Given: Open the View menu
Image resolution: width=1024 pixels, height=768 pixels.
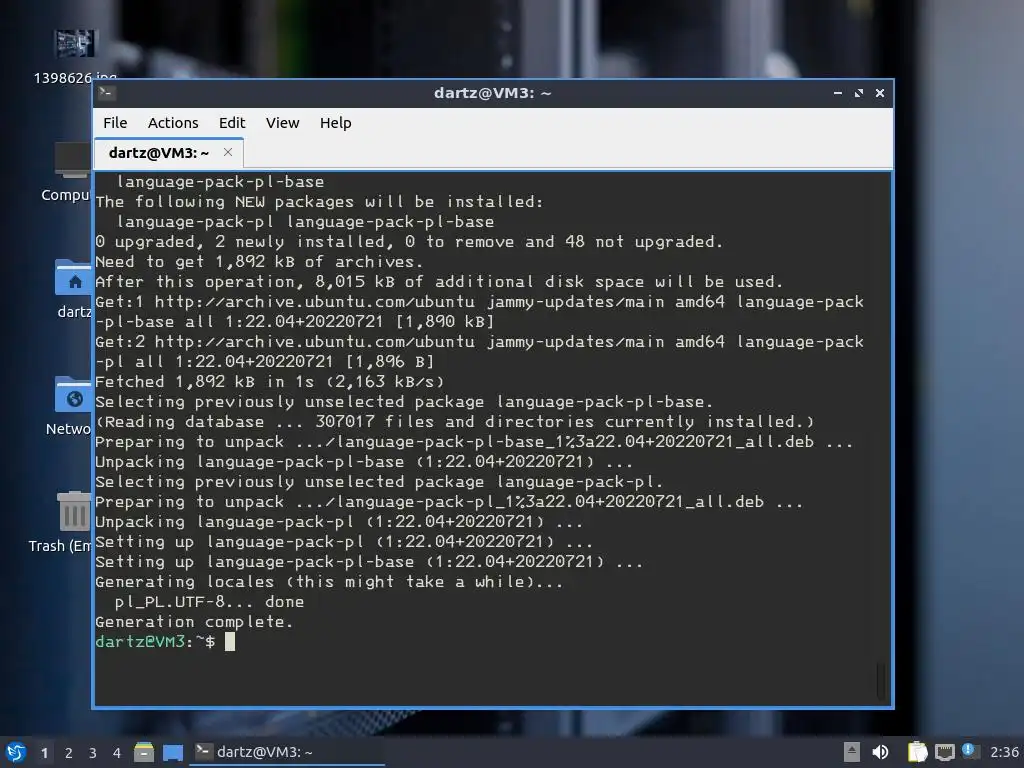Looking at the screenshot, I should (282, 123).
